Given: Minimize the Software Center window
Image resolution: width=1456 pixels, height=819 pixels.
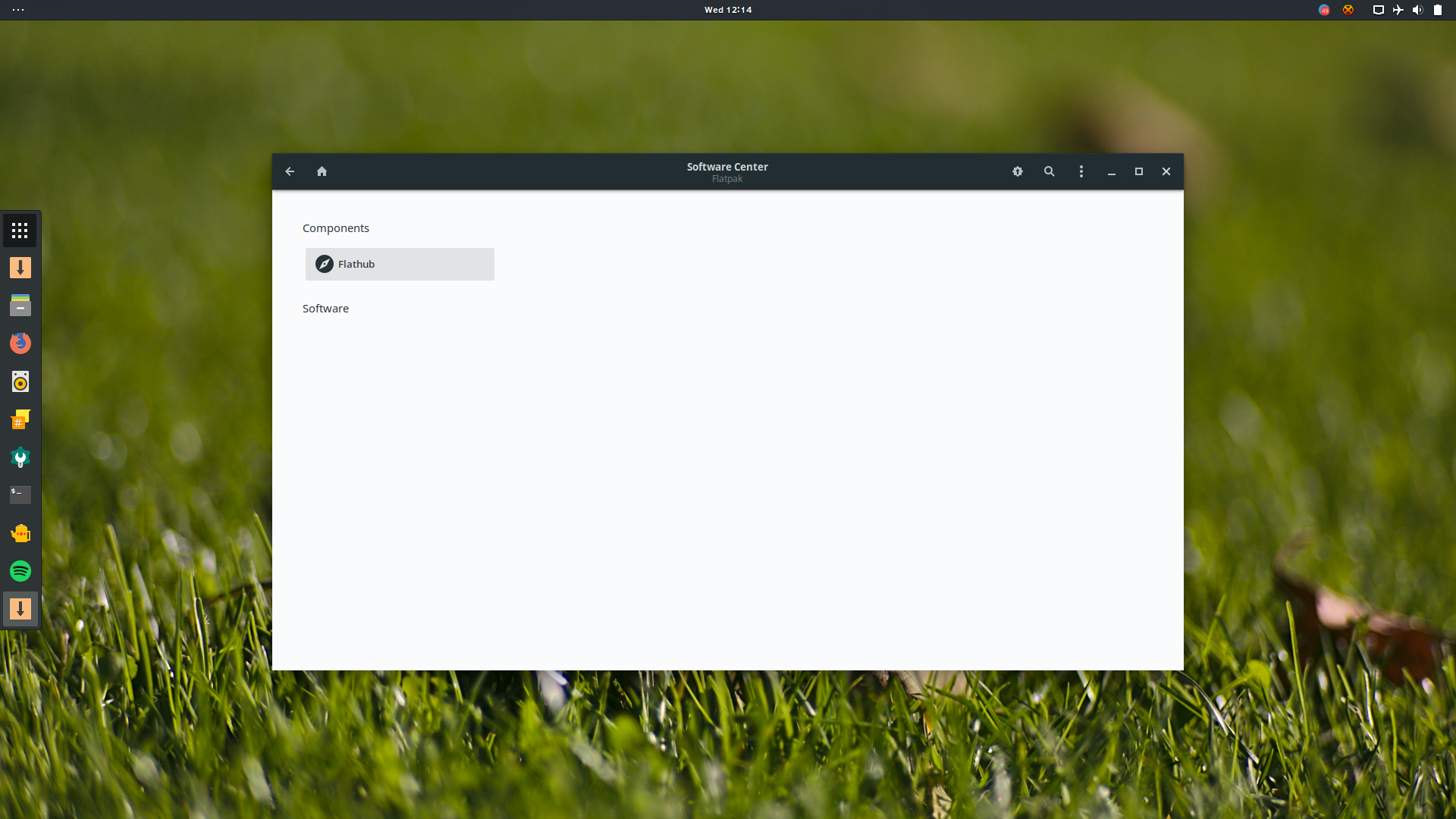Looking at the screenshot, I should pyautogui.click(x=1112, y=172).
